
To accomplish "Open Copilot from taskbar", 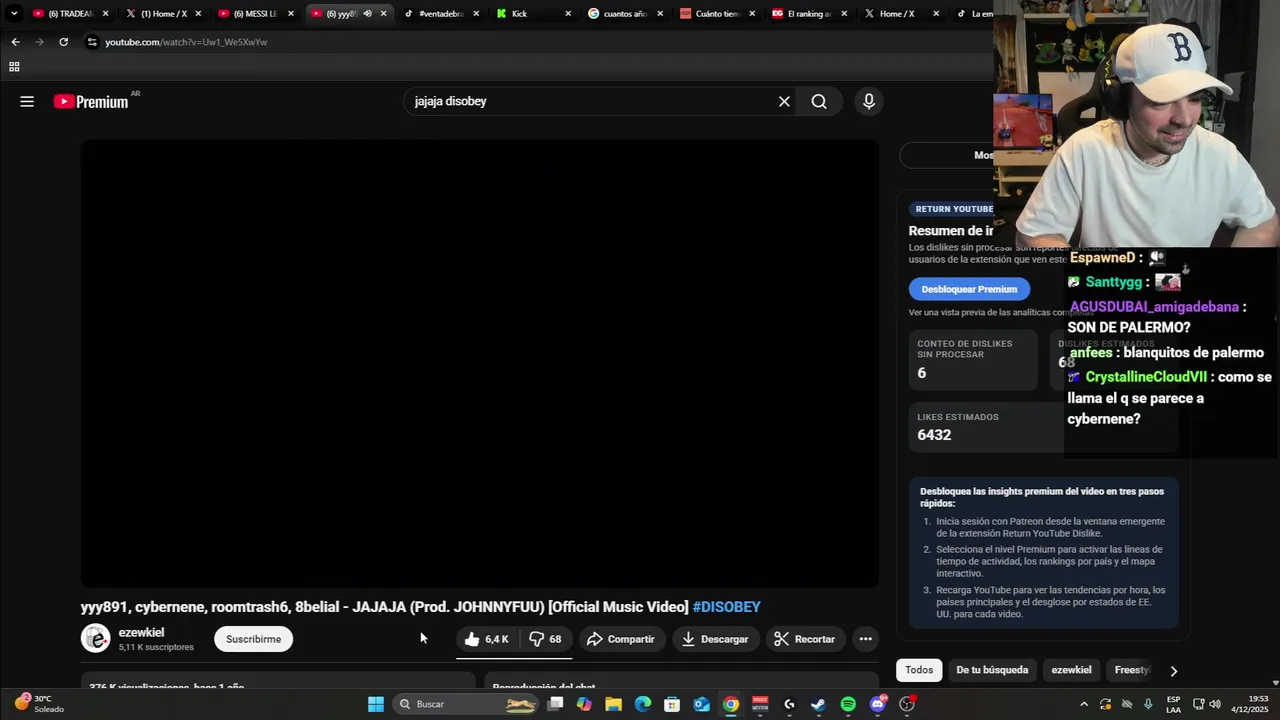I will 584,704.
